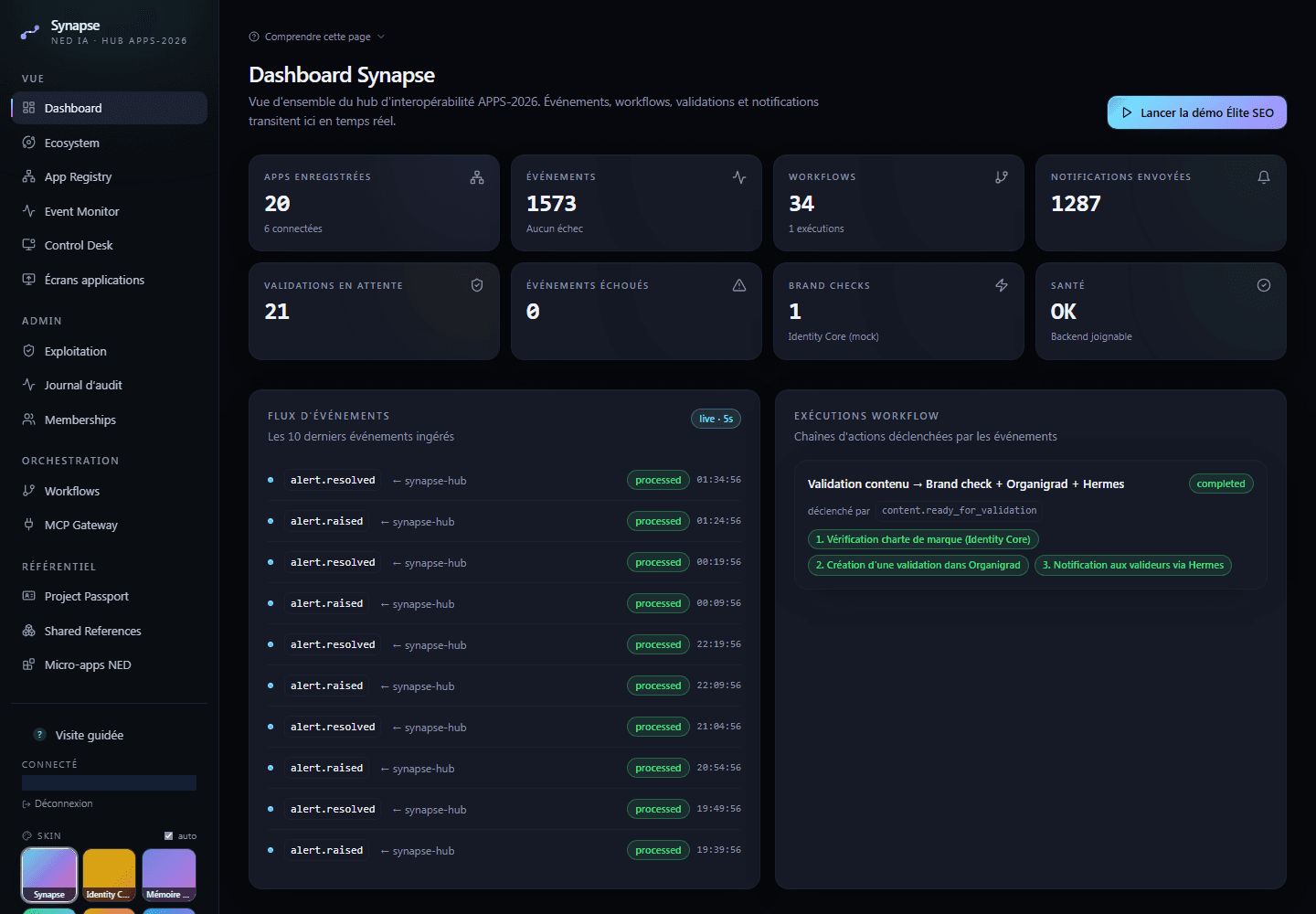Select the Mémoire skin swatch
Image resolution: width=1316 pixels, height=914 pixels.
[x=169, y=875]
